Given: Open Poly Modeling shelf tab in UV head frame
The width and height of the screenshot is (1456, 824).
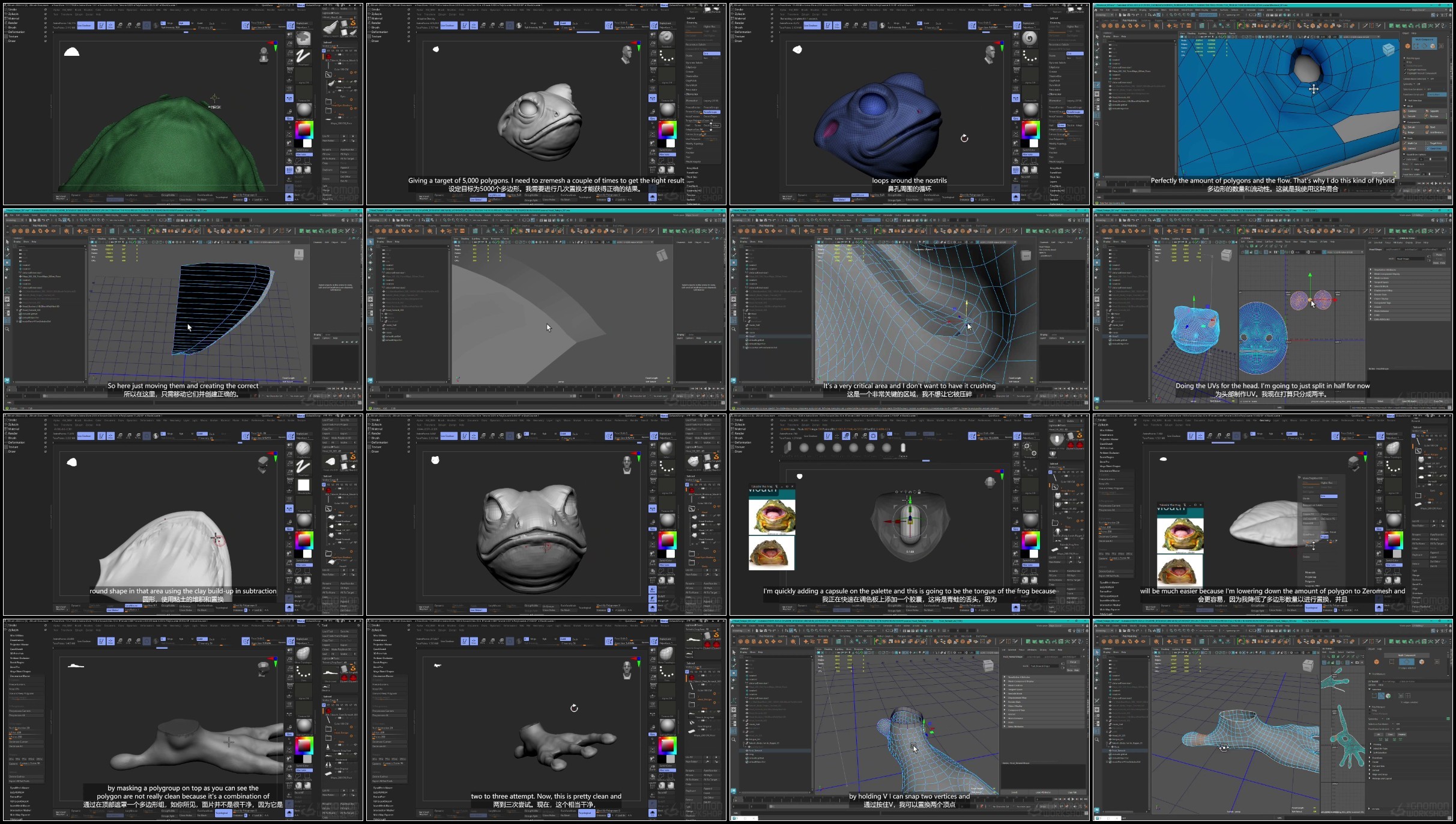Looking at the screenshot, I should pyautogui.click(x=1129, y=226).
